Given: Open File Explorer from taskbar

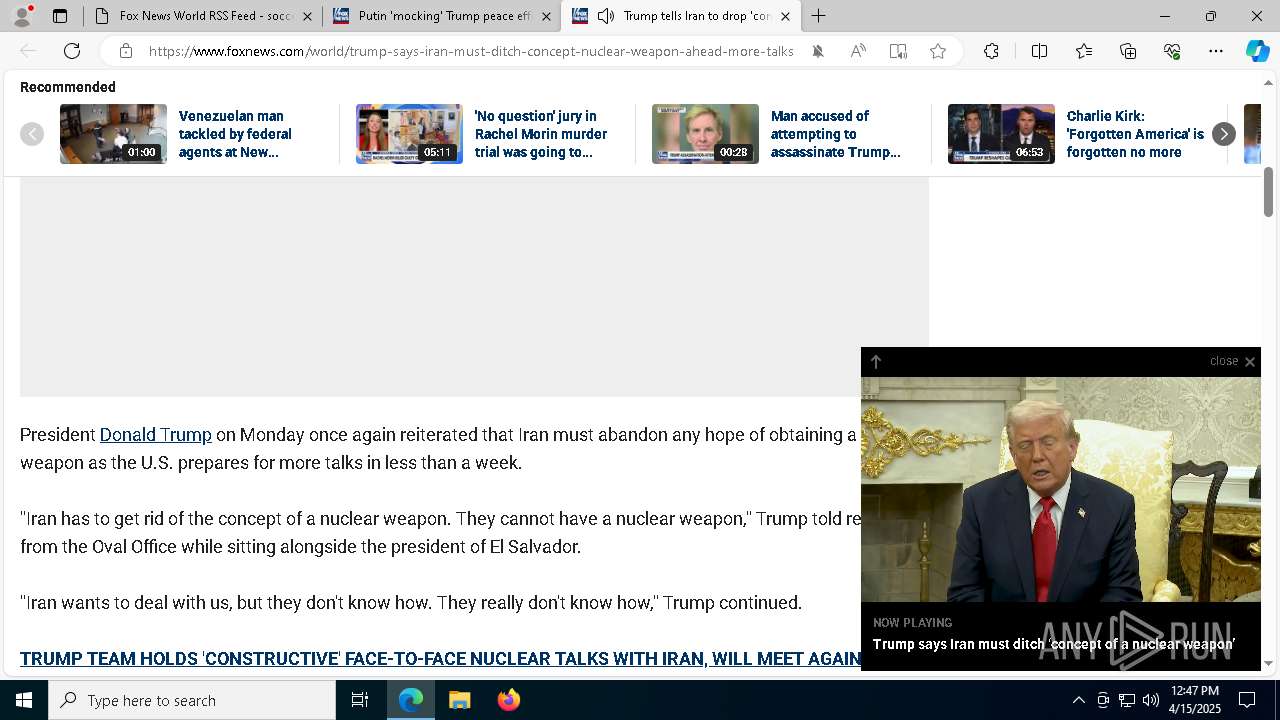Looking at the screenshot, I should (x=460, y=700).
